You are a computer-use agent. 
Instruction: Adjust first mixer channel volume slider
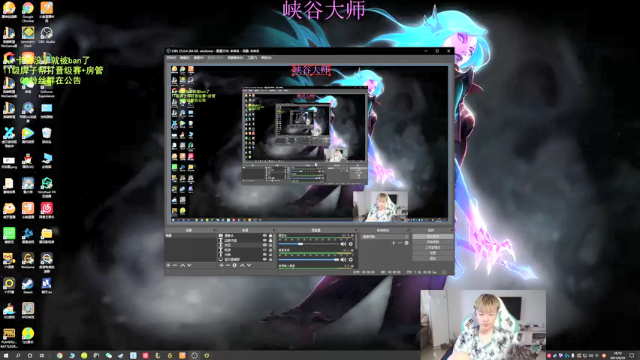[309, 244]
